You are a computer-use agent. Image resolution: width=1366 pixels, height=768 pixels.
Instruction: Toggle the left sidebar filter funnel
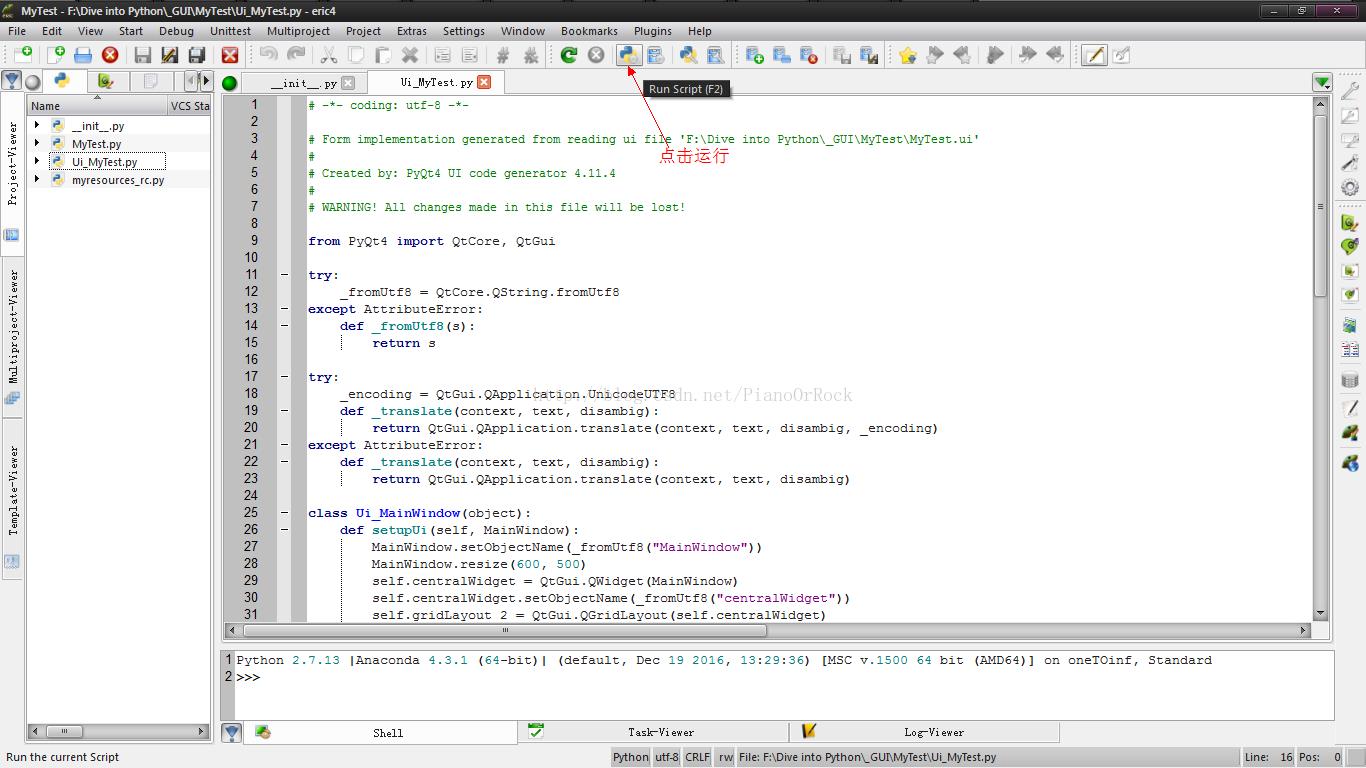12,81
